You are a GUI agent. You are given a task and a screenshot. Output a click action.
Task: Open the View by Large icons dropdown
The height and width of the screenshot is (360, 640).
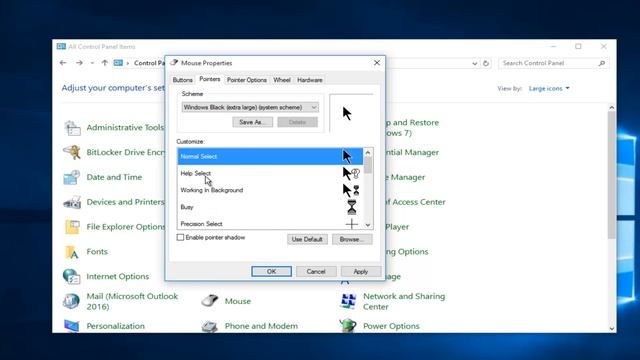[x=549, y=89]
